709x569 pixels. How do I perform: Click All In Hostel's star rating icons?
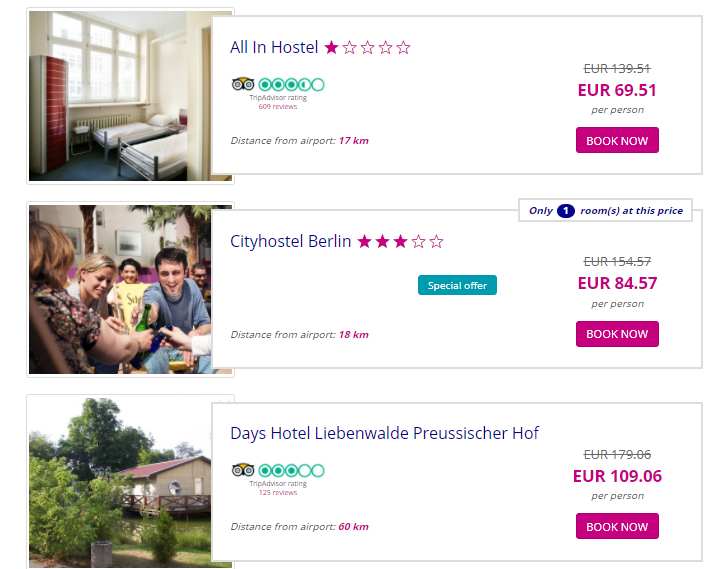point(367,48)
